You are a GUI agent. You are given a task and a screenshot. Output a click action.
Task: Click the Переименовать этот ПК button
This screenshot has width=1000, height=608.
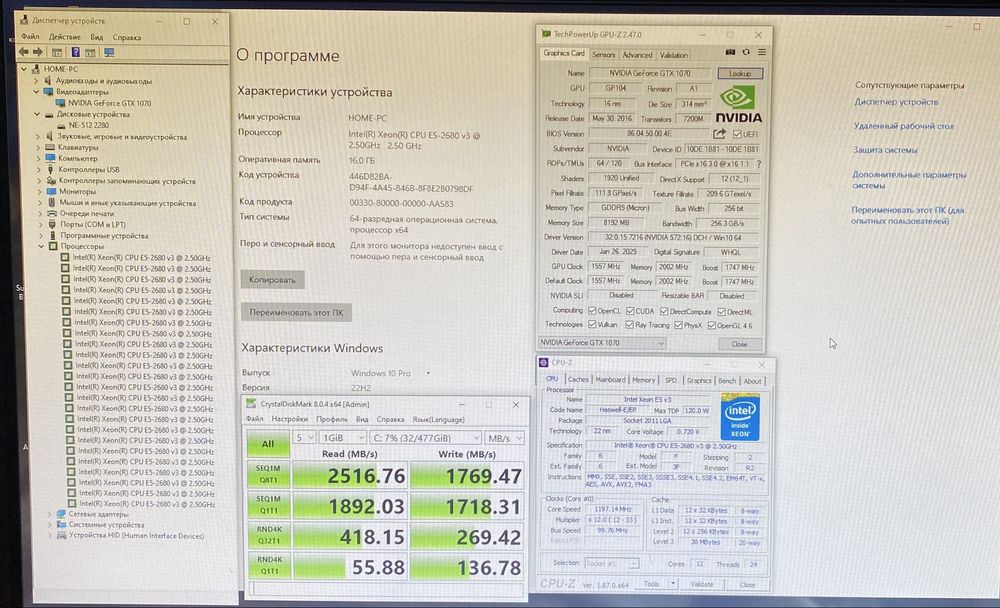click(296, 313)
